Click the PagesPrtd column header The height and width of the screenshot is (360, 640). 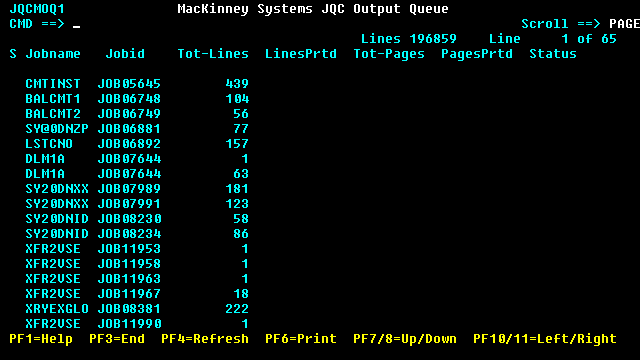pos(477,54)
